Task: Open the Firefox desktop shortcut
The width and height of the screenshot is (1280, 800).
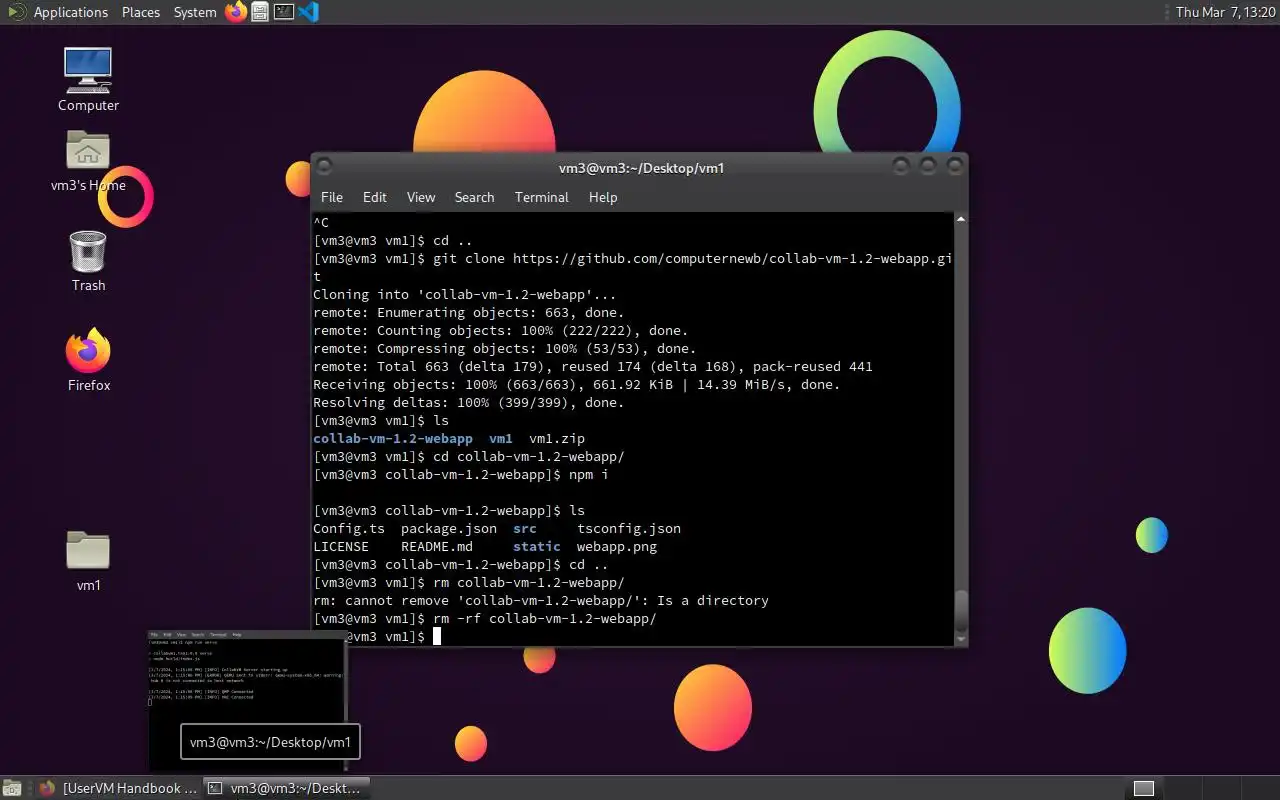Action: [88, 360]
